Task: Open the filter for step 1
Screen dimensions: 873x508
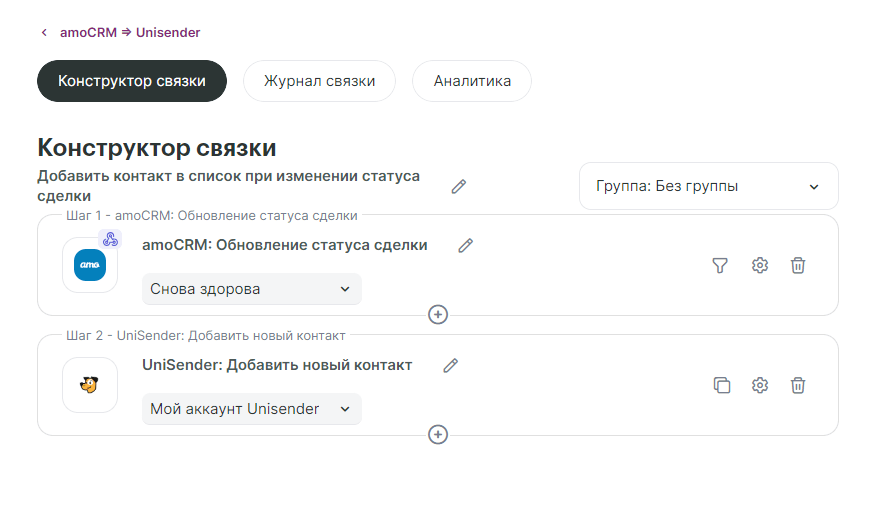Action: click(720, 266)
